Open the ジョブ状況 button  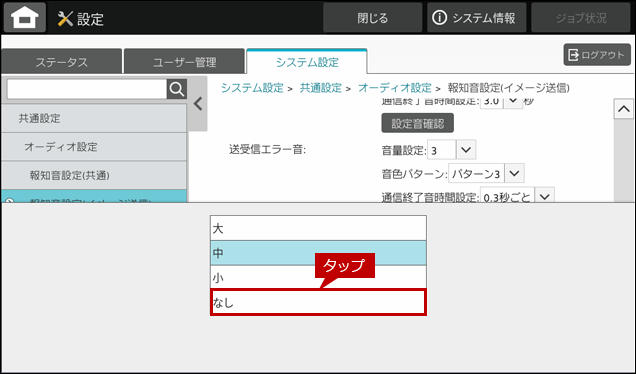tap(580, 18)
